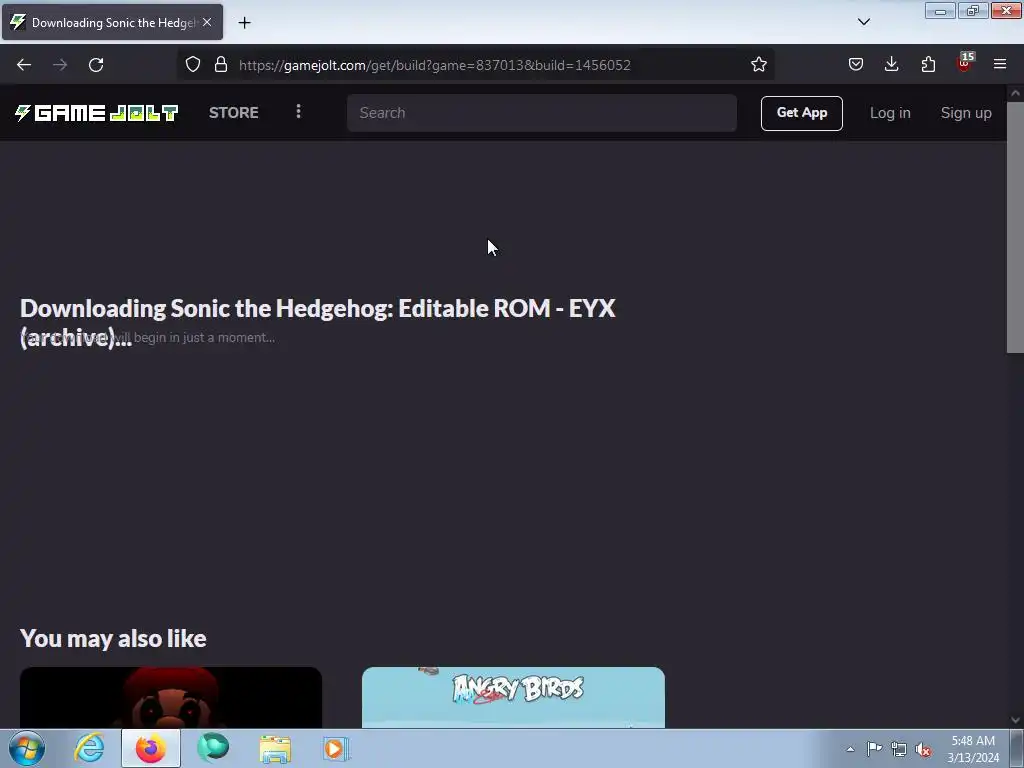Image resolution: width=1024 pixels, height=768 pixels.
Task: View site security lock icon
Action: [x=221, y=65]
